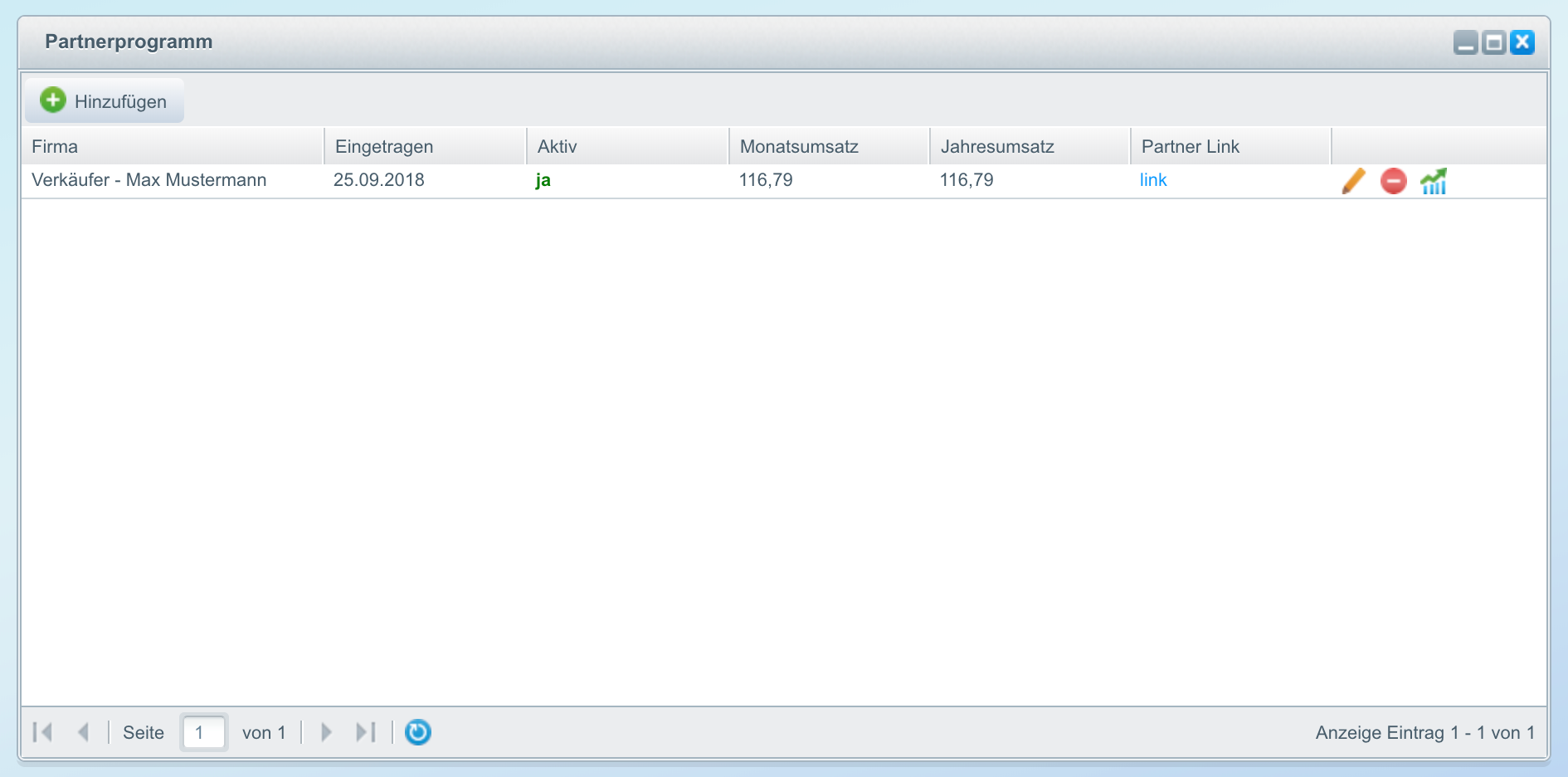Go to the last page

click(x=366, y=732)
